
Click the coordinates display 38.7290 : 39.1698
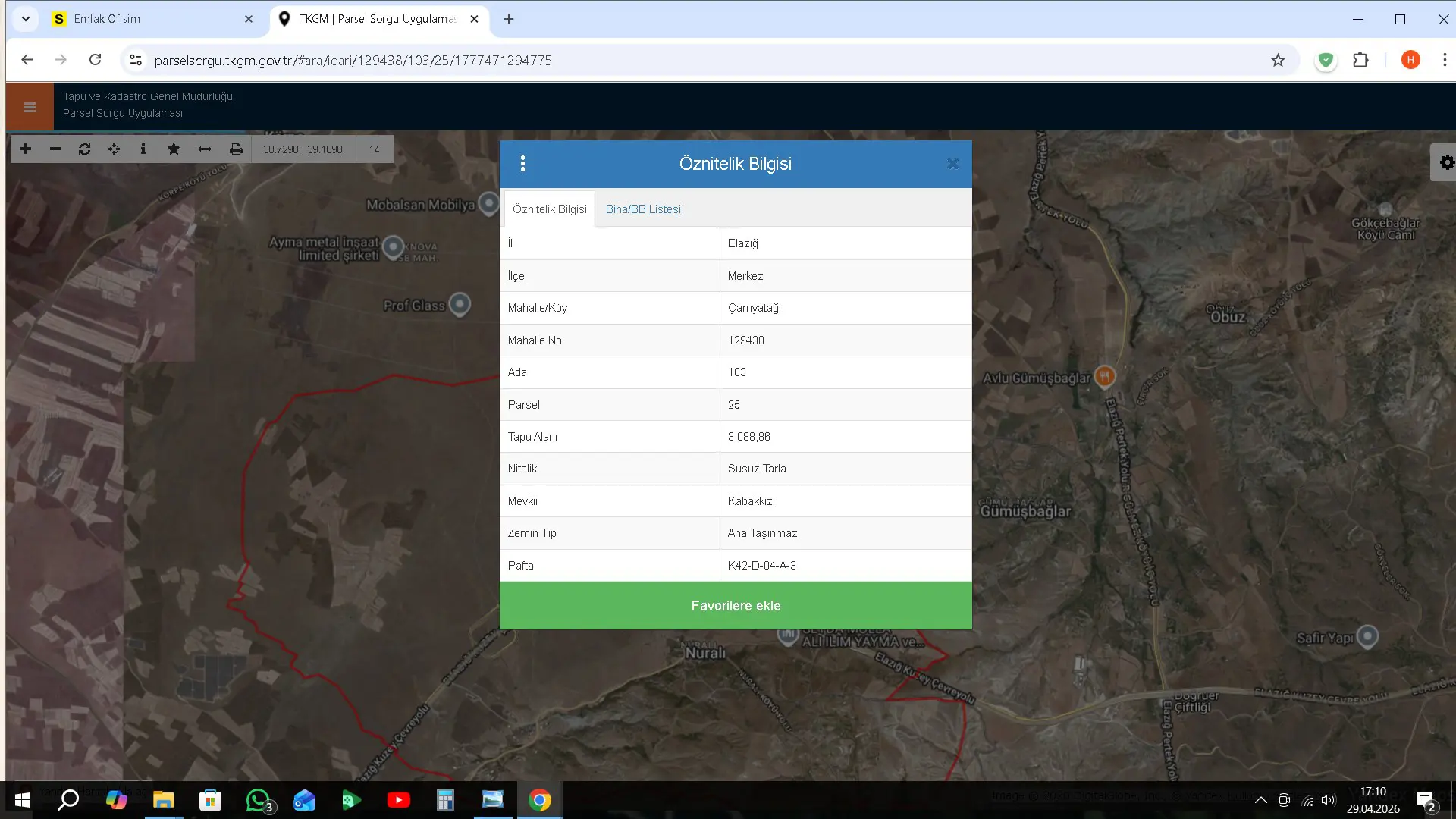tap(303, 149)
